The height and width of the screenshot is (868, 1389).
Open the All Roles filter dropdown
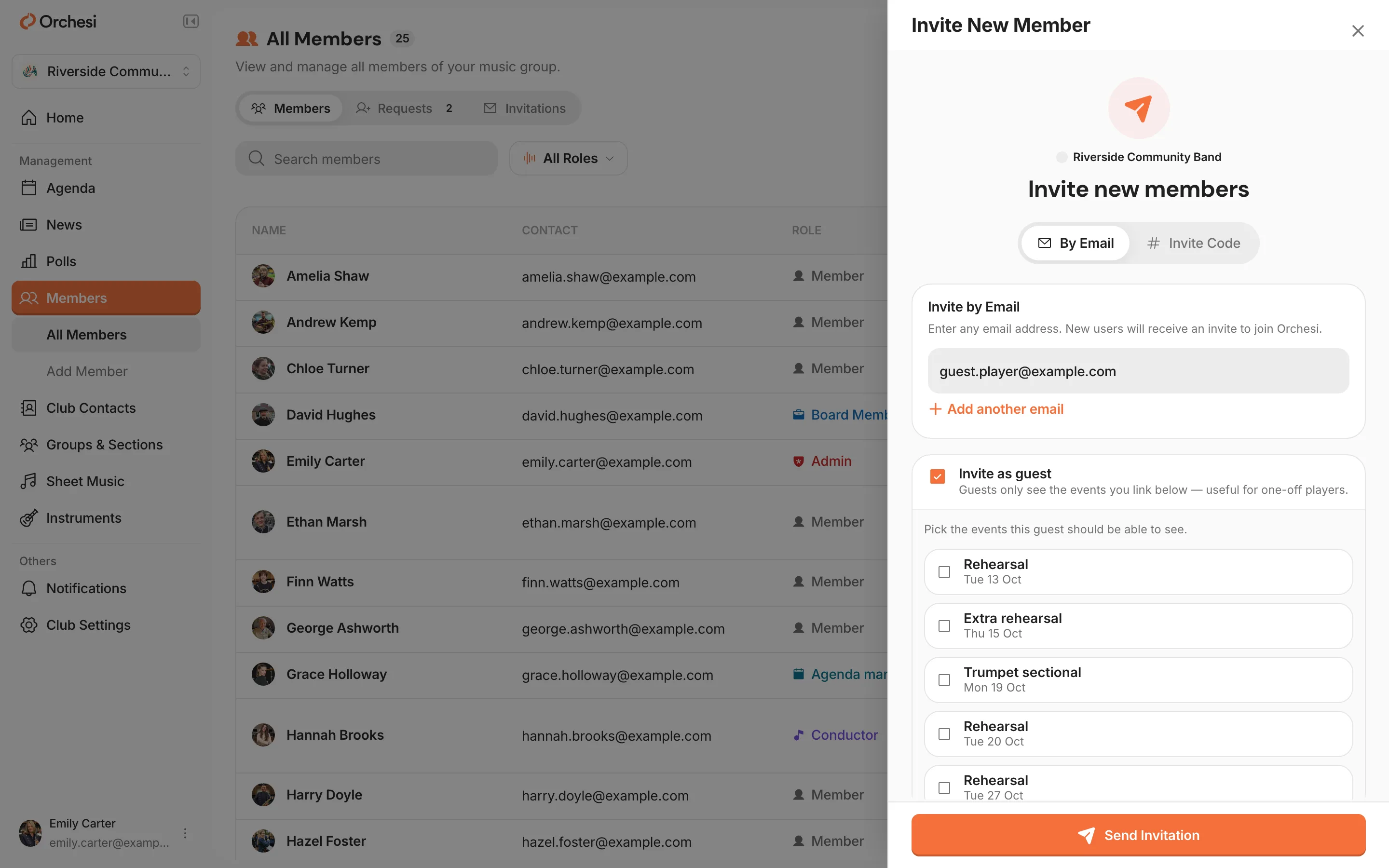(x=568, y=159)
